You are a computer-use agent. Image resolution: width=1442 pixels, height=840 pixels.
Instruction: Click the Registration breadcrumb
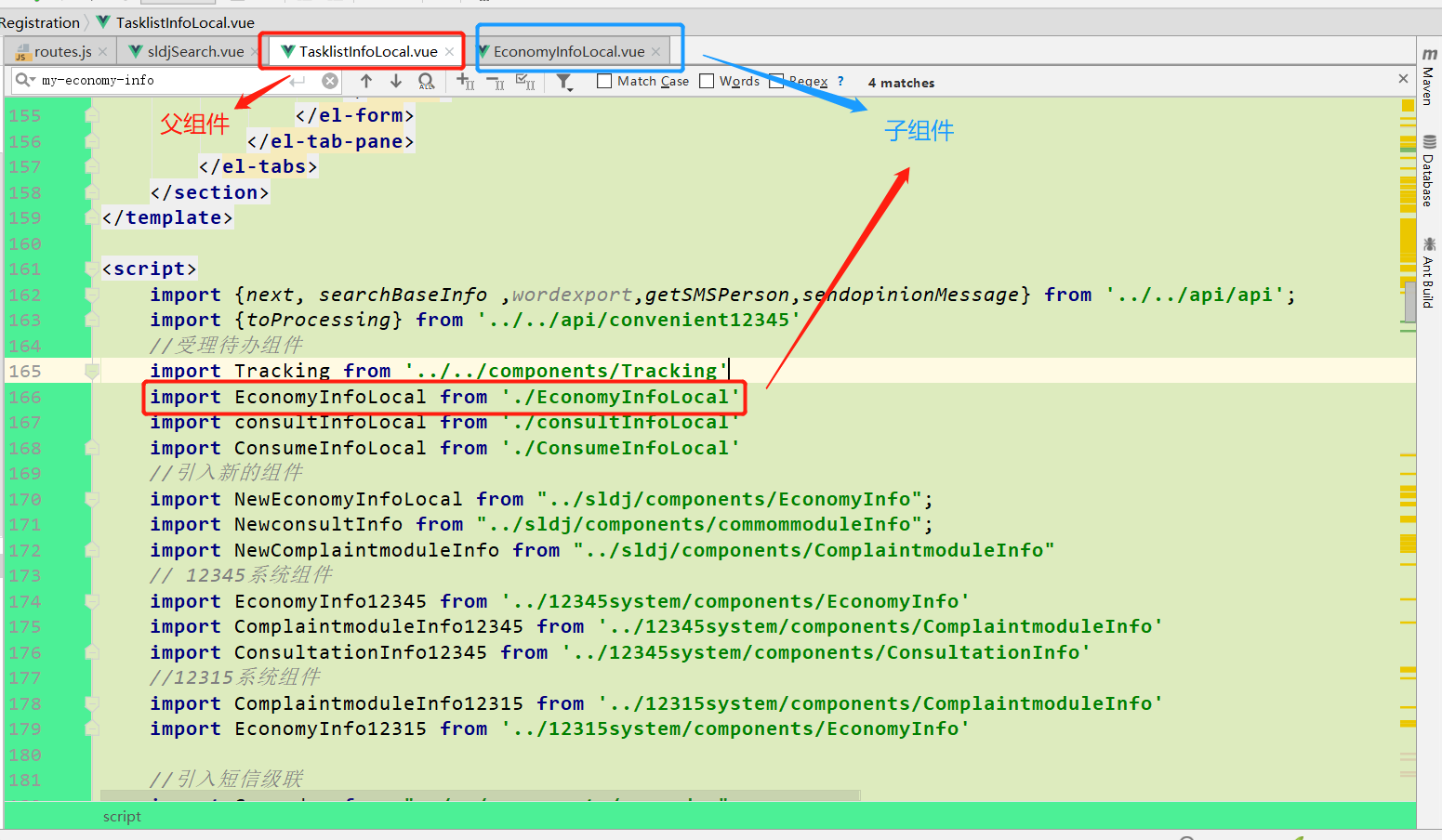40,22
